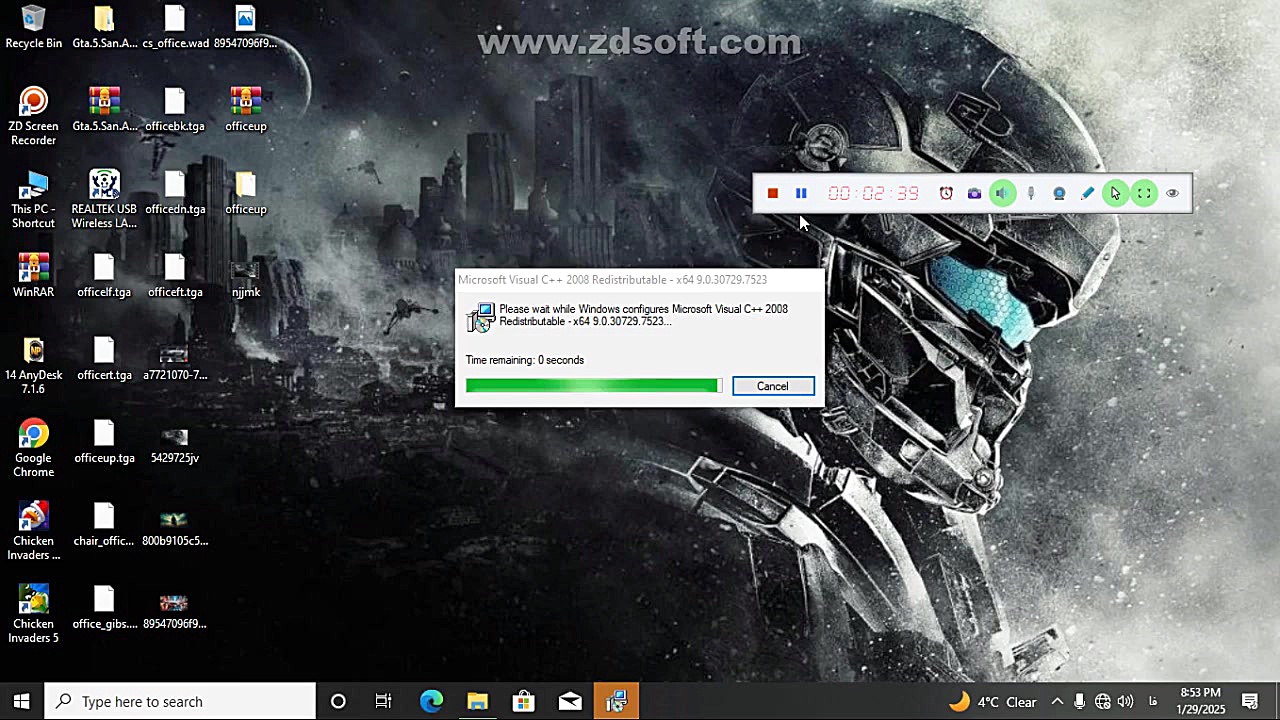Click the recording timer 00:02:39
This screenshot has height=720, width=1280.
[873, 193]
